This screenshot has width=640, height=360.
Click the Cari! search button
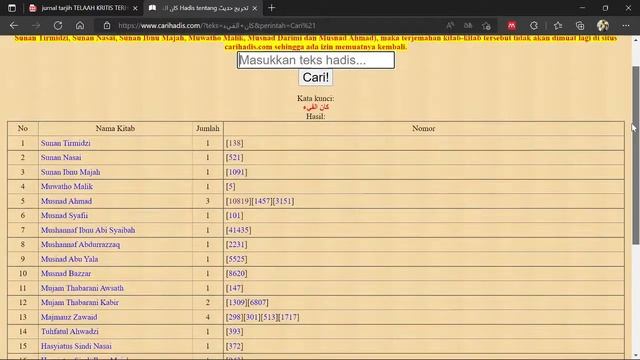point(316,77)
